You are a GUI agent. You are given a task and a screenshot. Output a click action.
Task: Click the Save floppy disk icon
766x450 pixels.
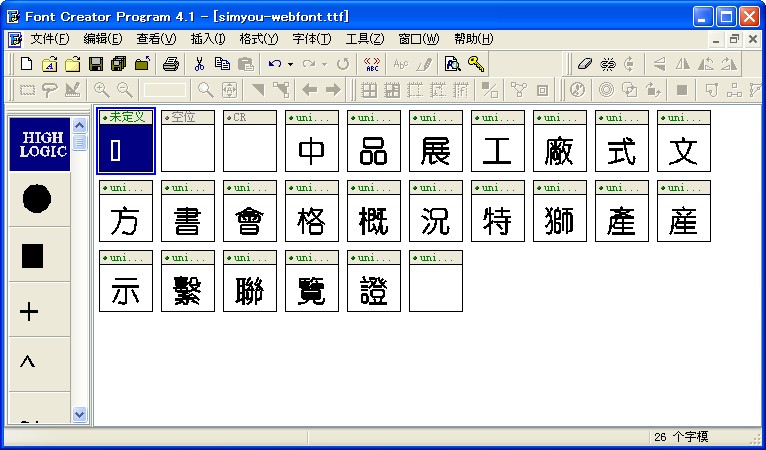[x=96, y=64]
